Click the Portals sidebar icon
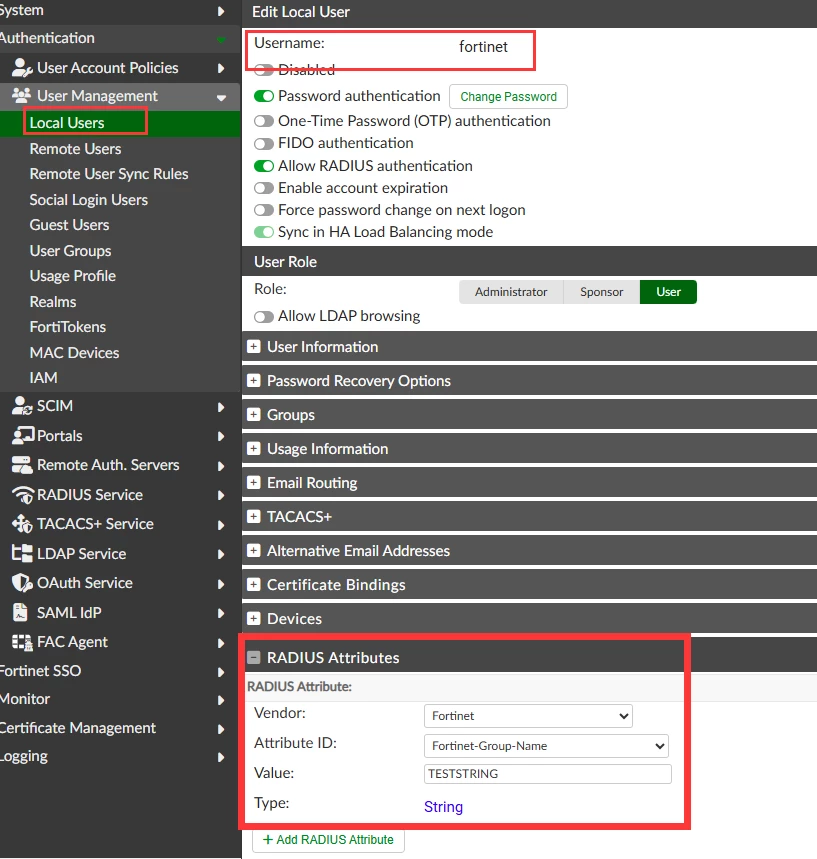817x859 pixels. pyautogui.click(x=23, y=436)
